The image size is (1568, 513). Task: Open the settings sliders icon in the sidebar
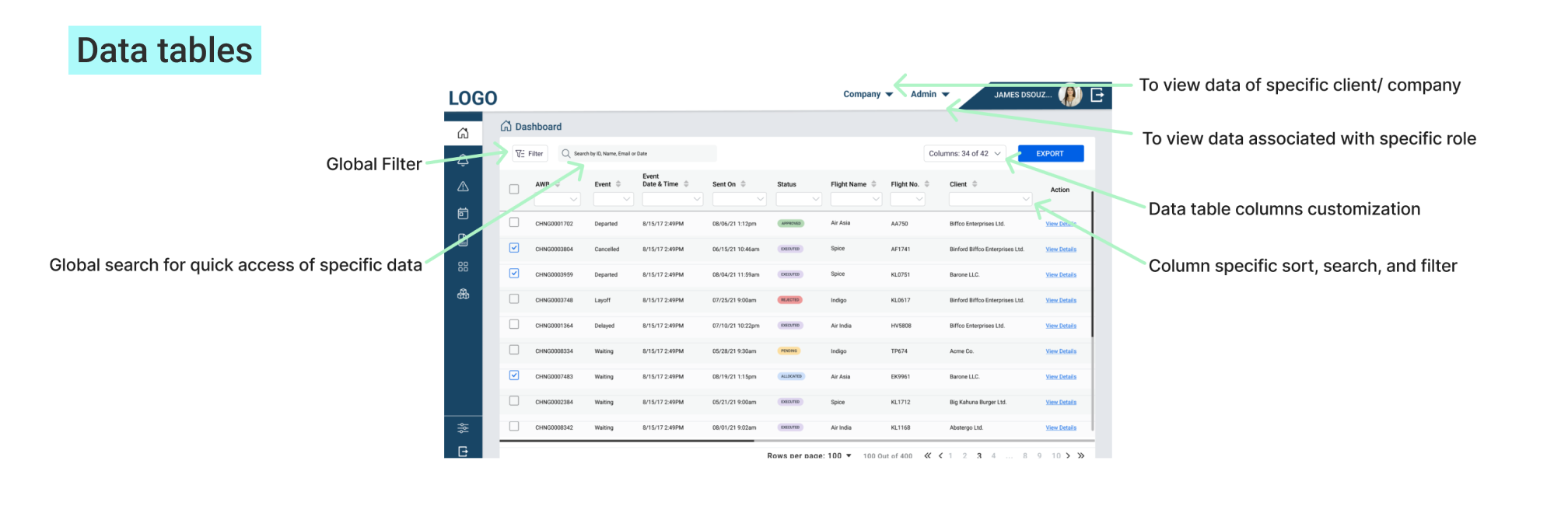click(x=463, y=427)
